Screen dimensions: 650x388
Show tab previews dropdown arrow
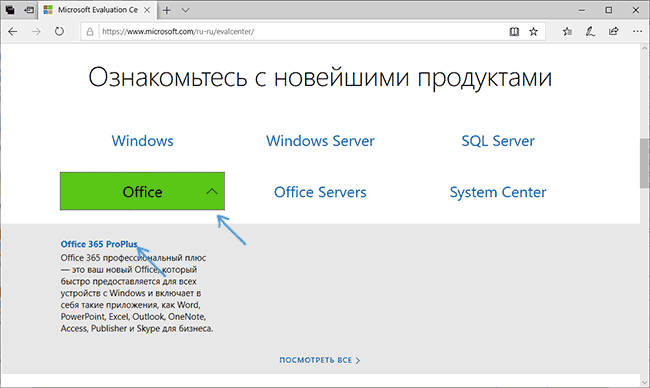[x=185, y=10]
